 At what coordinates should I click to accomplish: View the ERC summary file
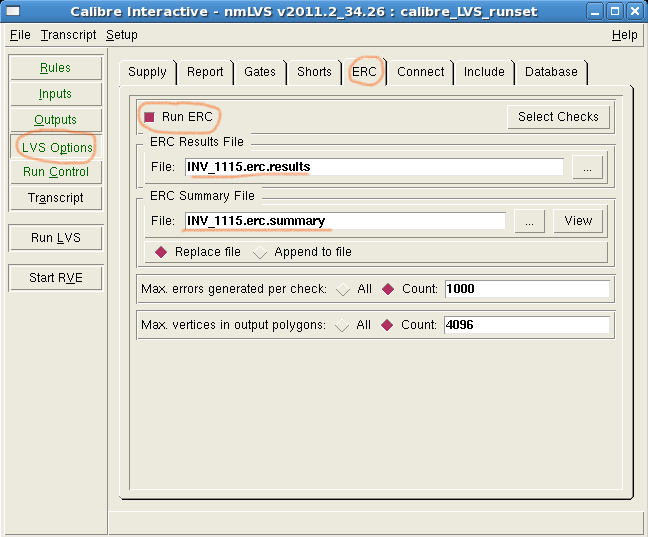pyautogui.click(x=578, y=221)
